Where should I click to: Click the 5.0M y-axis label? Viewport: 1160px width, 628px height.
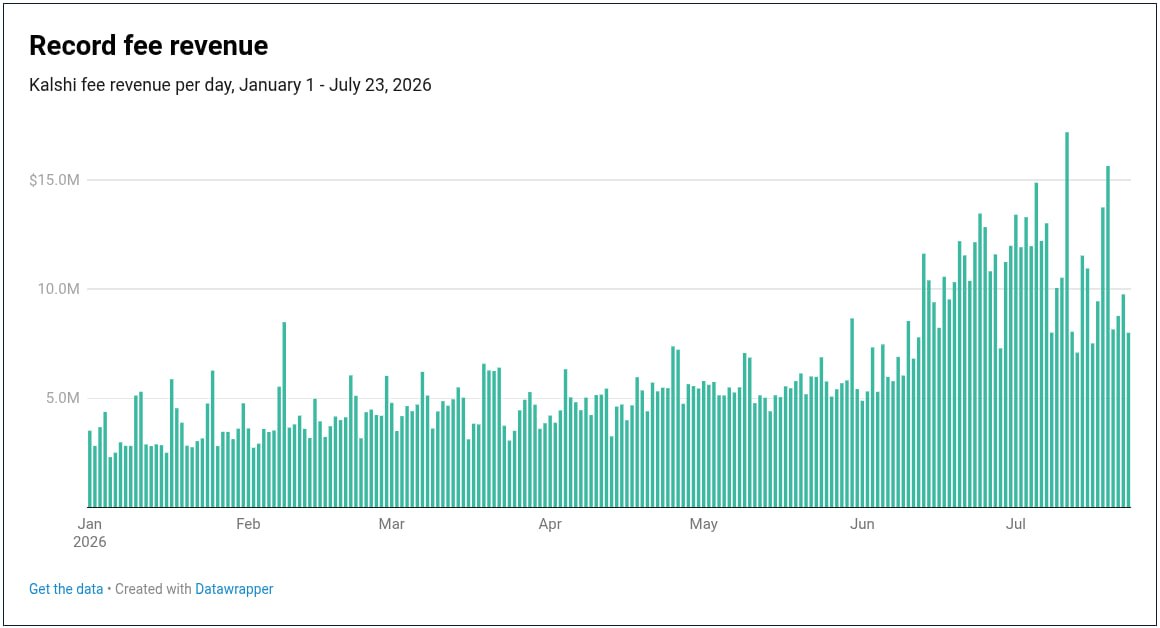point(62,398)
